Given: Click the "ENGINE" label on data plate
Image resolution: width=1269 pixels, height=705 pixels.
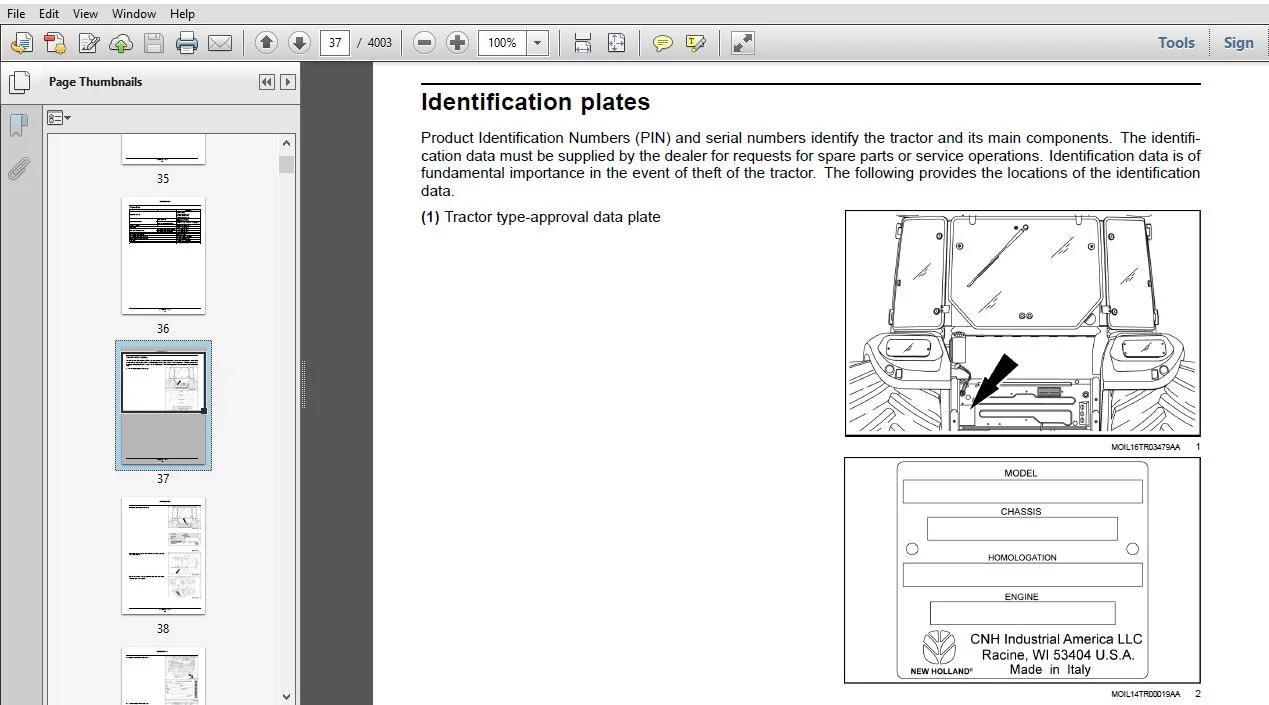Looking at the screenshot, I should (1022, 597).
